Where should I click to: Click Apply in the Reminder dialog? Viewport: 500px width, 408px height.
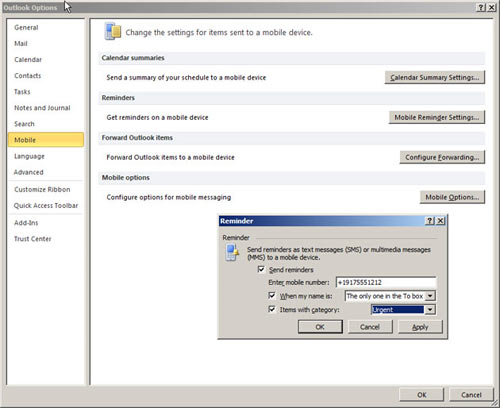point(420,327)
